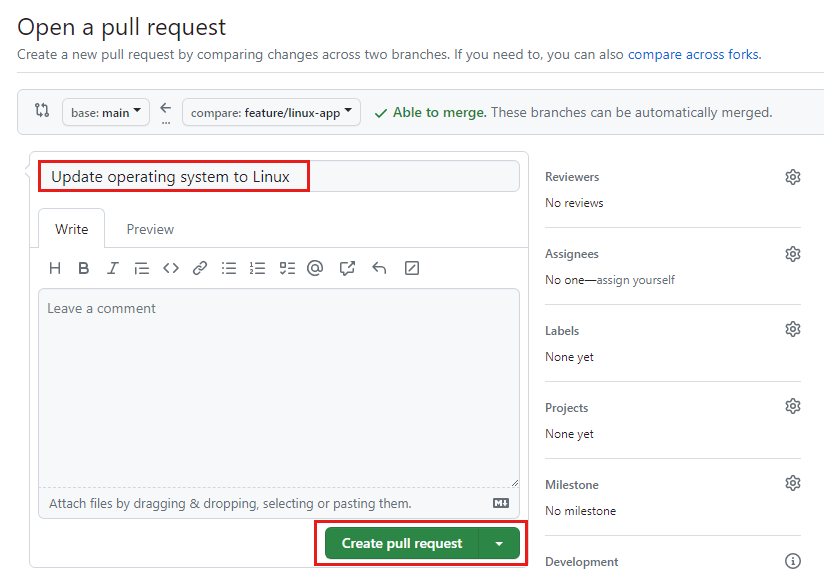824x581 pixels.
Task: Open the Assignees gear settings
Action: pos(792,254)
